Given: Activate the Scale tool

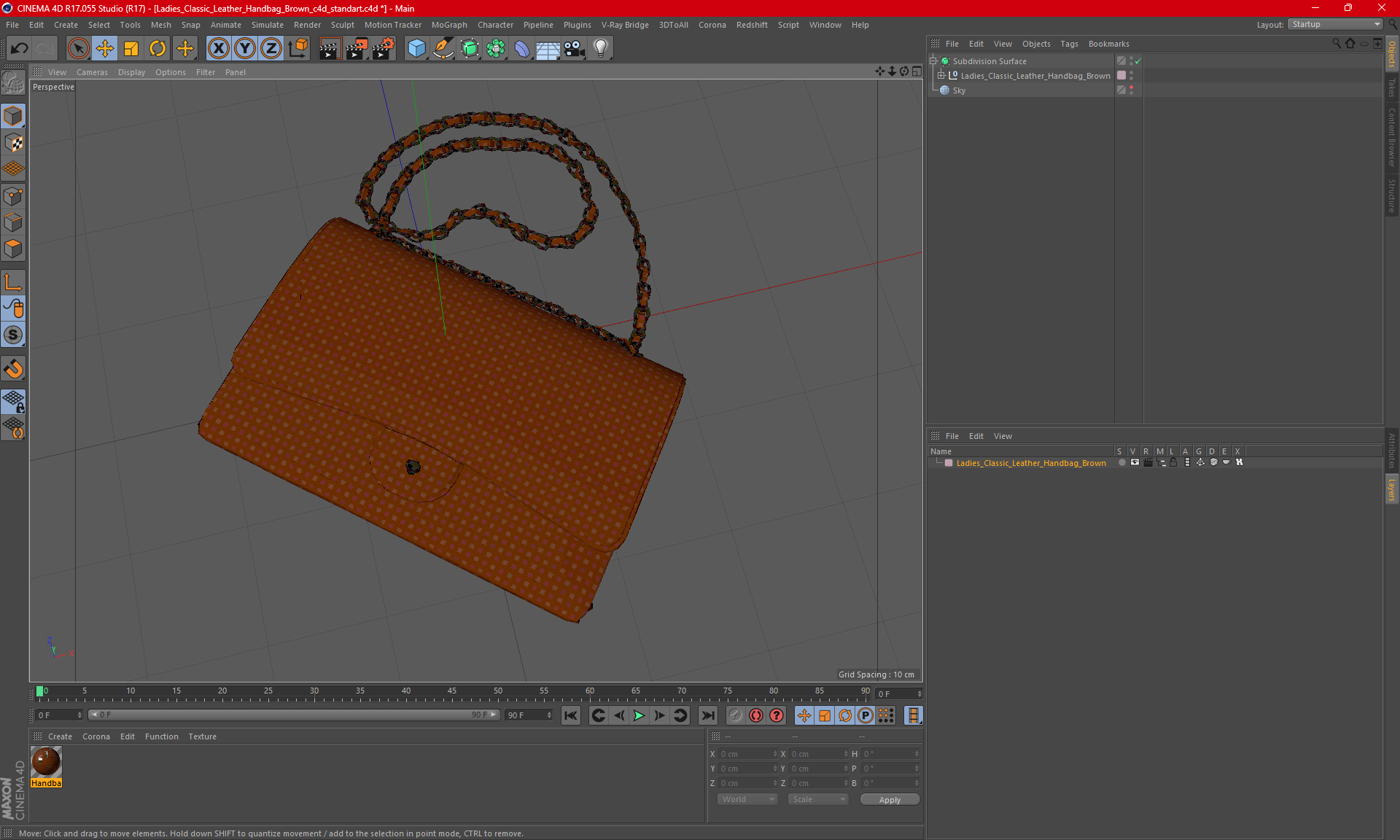Looking at the screenshot, I should (131, 48).
